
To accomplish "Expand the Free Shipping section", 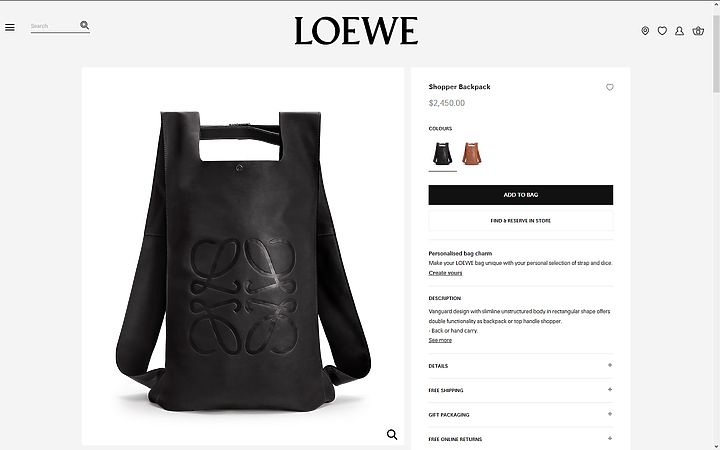I will tap(521, 390).
